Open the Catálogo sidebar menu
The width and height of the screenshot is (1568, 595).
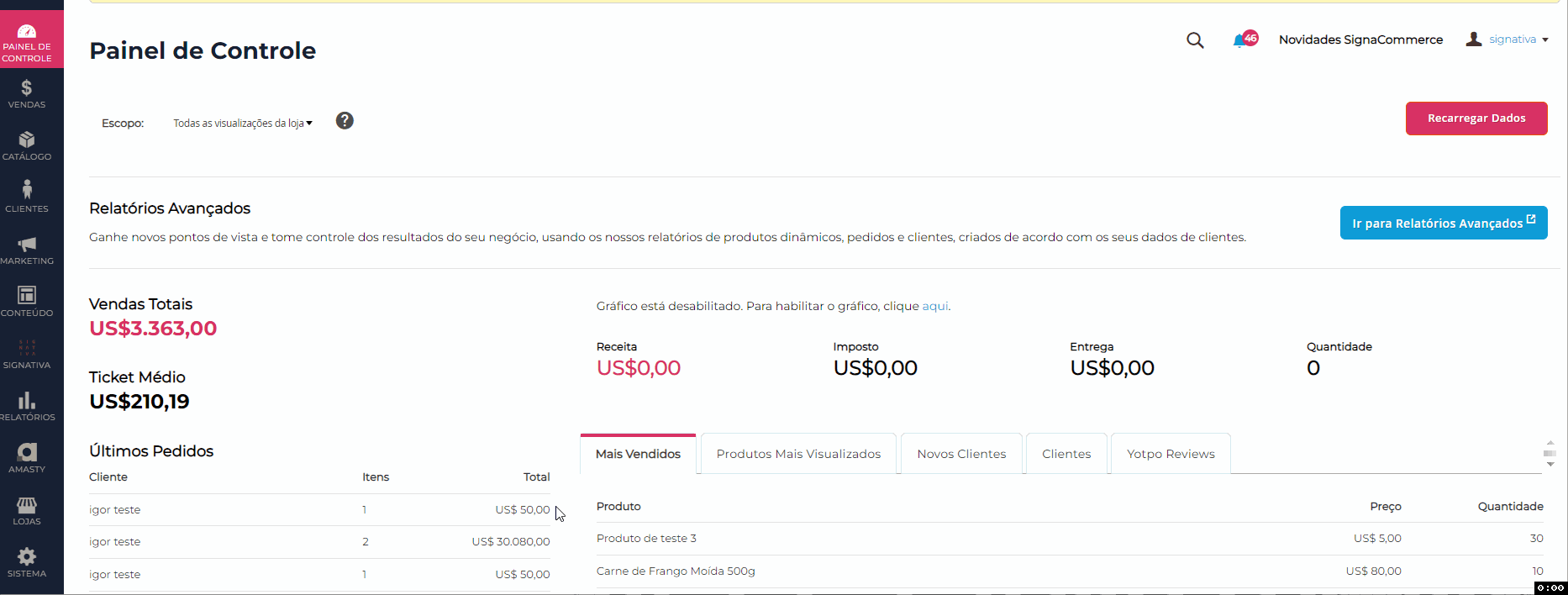[x=27, y=146]
